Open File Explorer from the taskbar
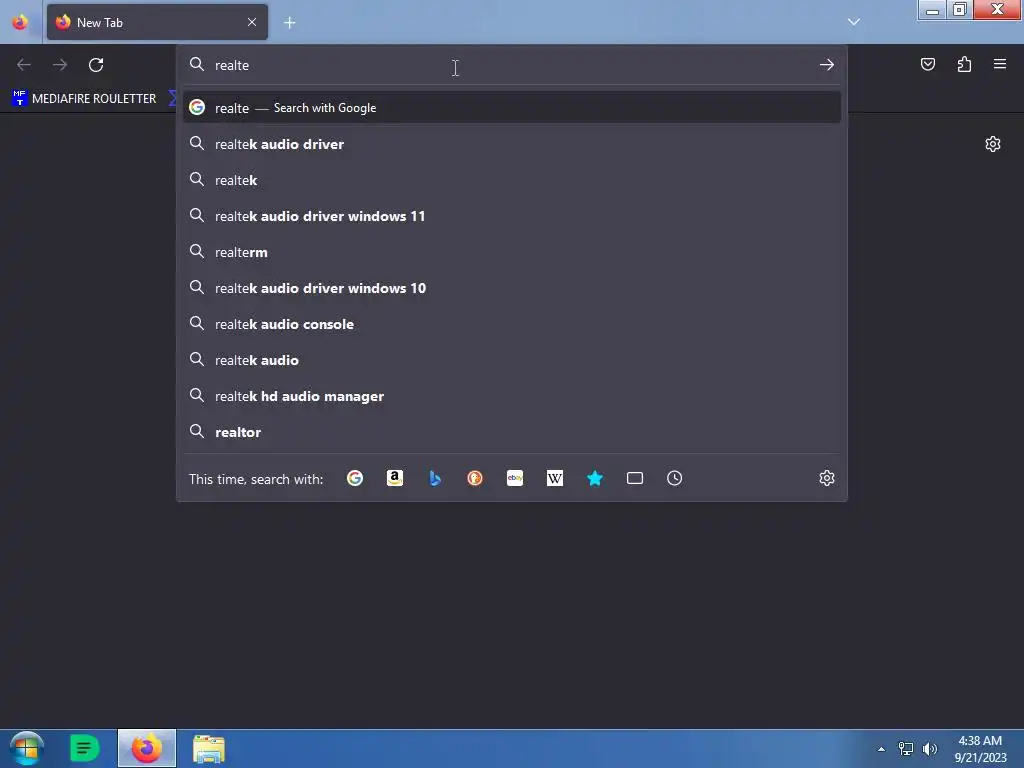Screen dimensions: 1024x768 tap(209, 749)
